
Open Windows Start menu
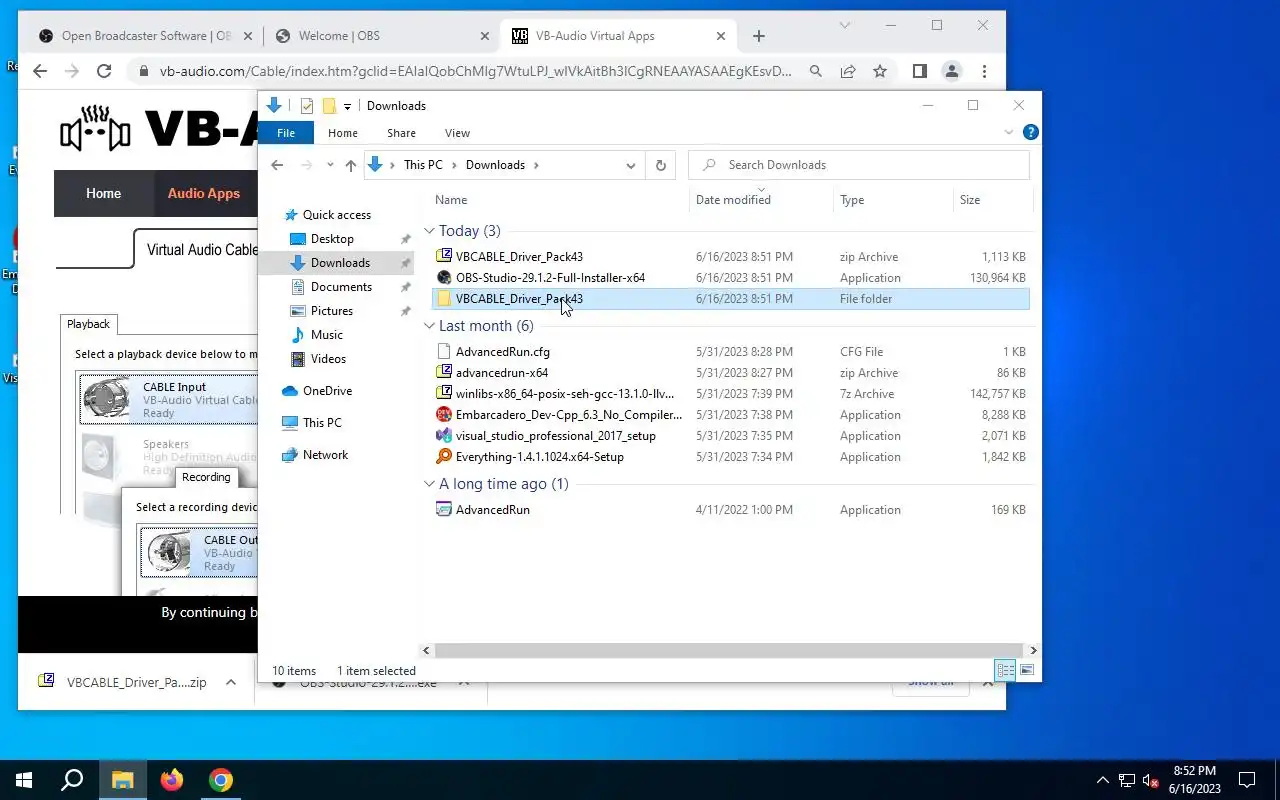[x=24, y=780]
